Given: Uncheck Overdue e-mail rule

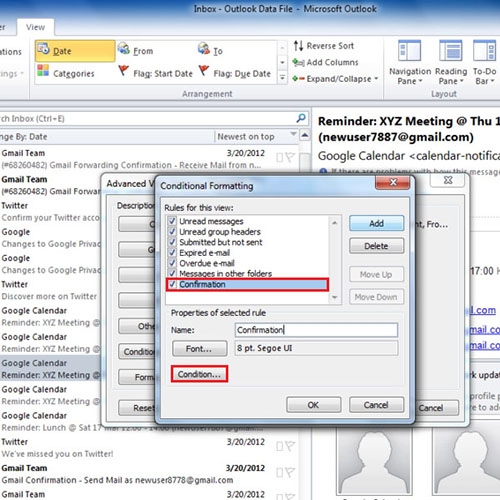Looking at the screenshot, I should pyautogui.click(x=172, y=263).
